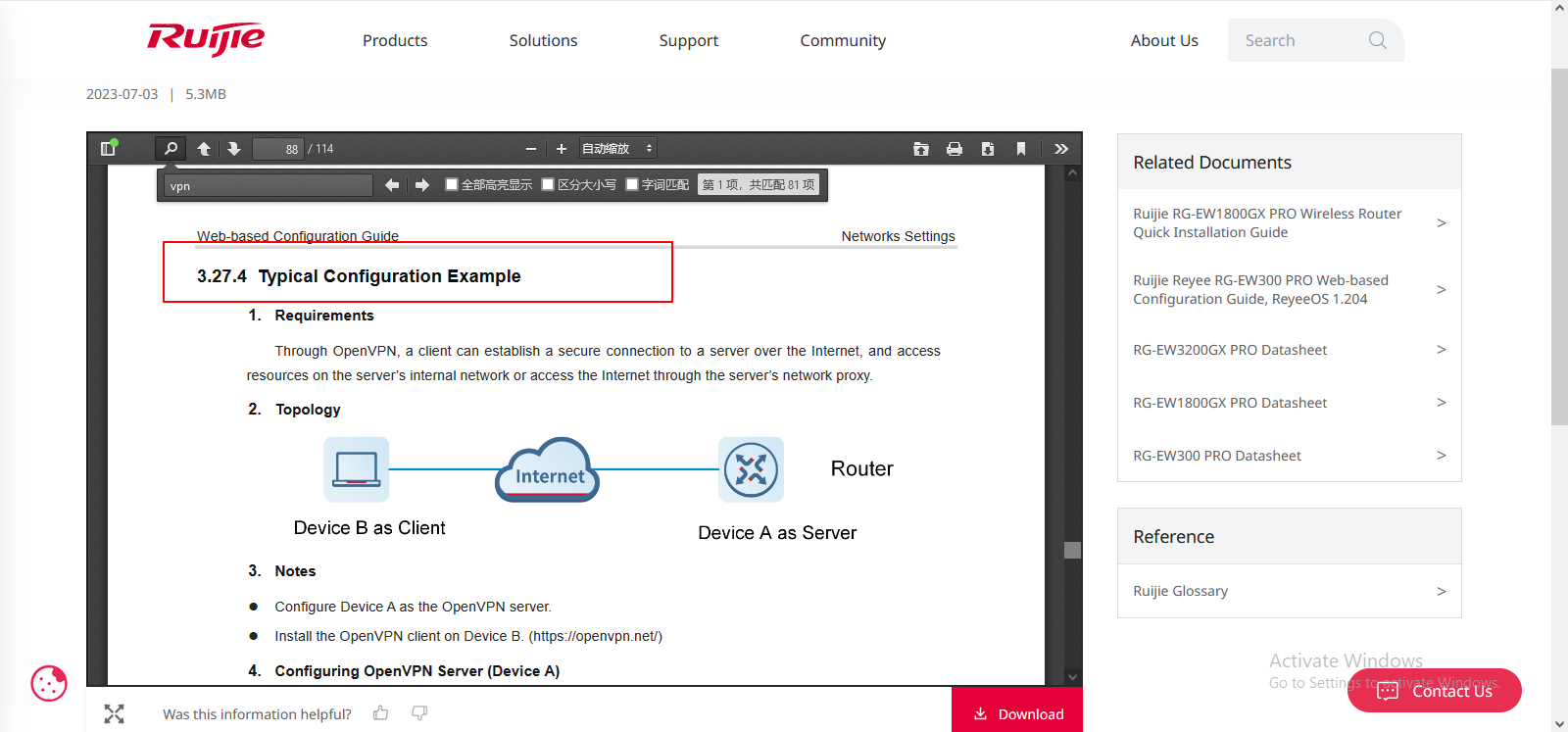Click the PDF viewer vertical scrollbar thumb

1072,550
